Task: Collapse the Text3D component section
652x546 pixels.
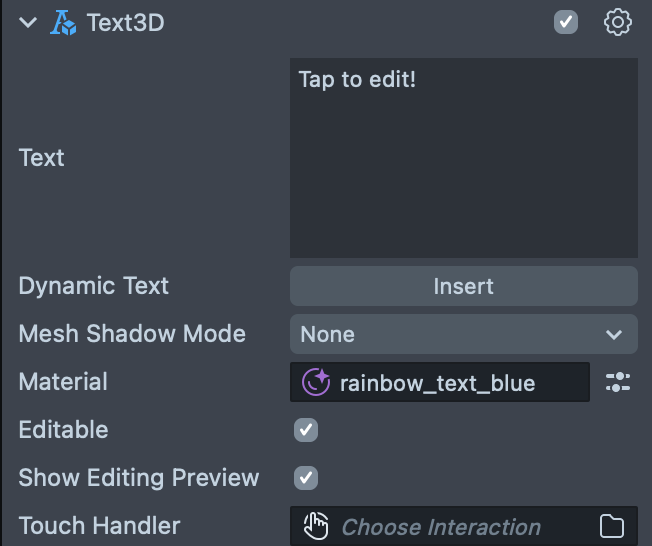Action: 28,22
